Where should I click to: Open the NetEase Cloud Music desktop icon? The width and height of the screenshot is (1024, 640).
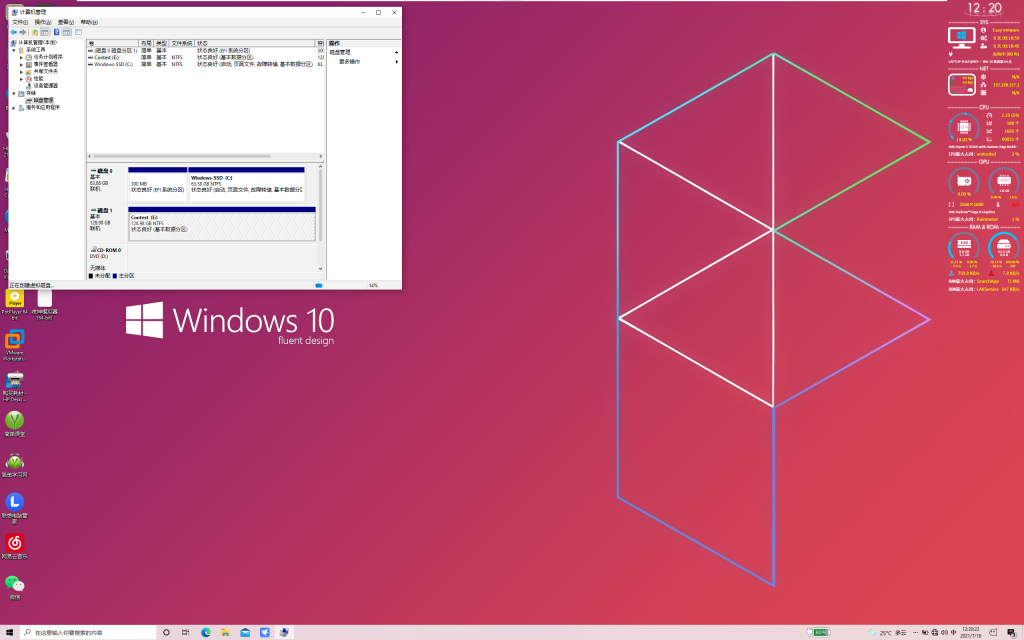[14, 547]
